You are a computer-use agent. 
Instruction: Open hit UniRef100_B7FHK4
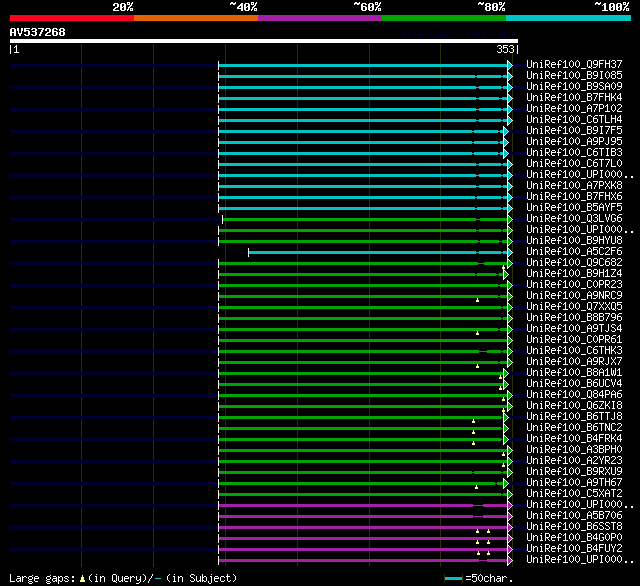point(574,98)
